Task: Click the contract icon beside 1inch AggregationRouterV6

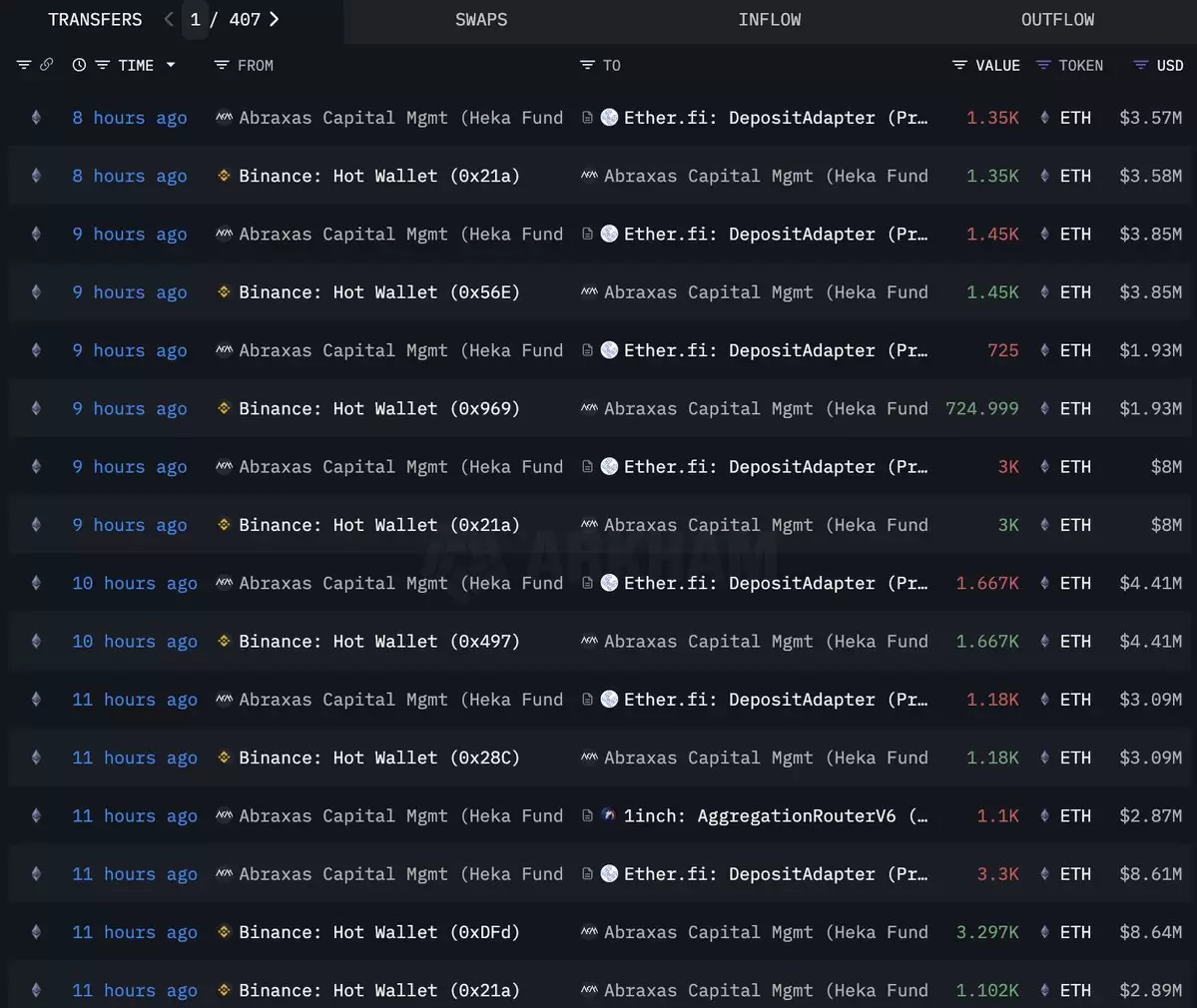Action: point(587,815)
